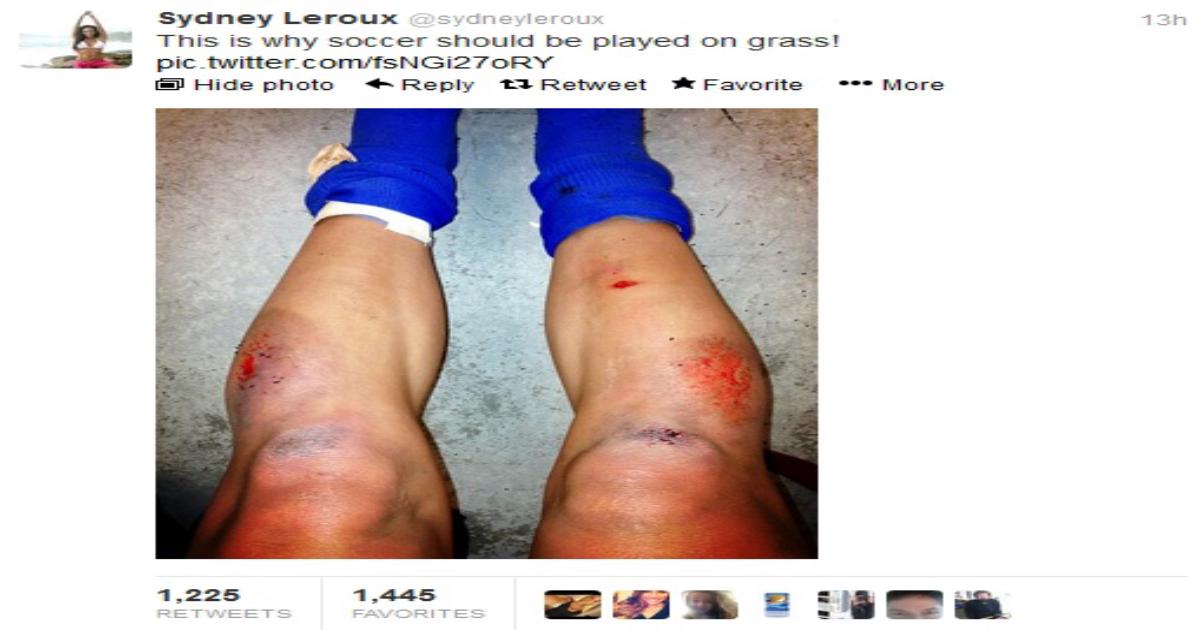Screen dimensions: 1200x630
Task: Click the Reply arrow icon
Action: (379, 84)
